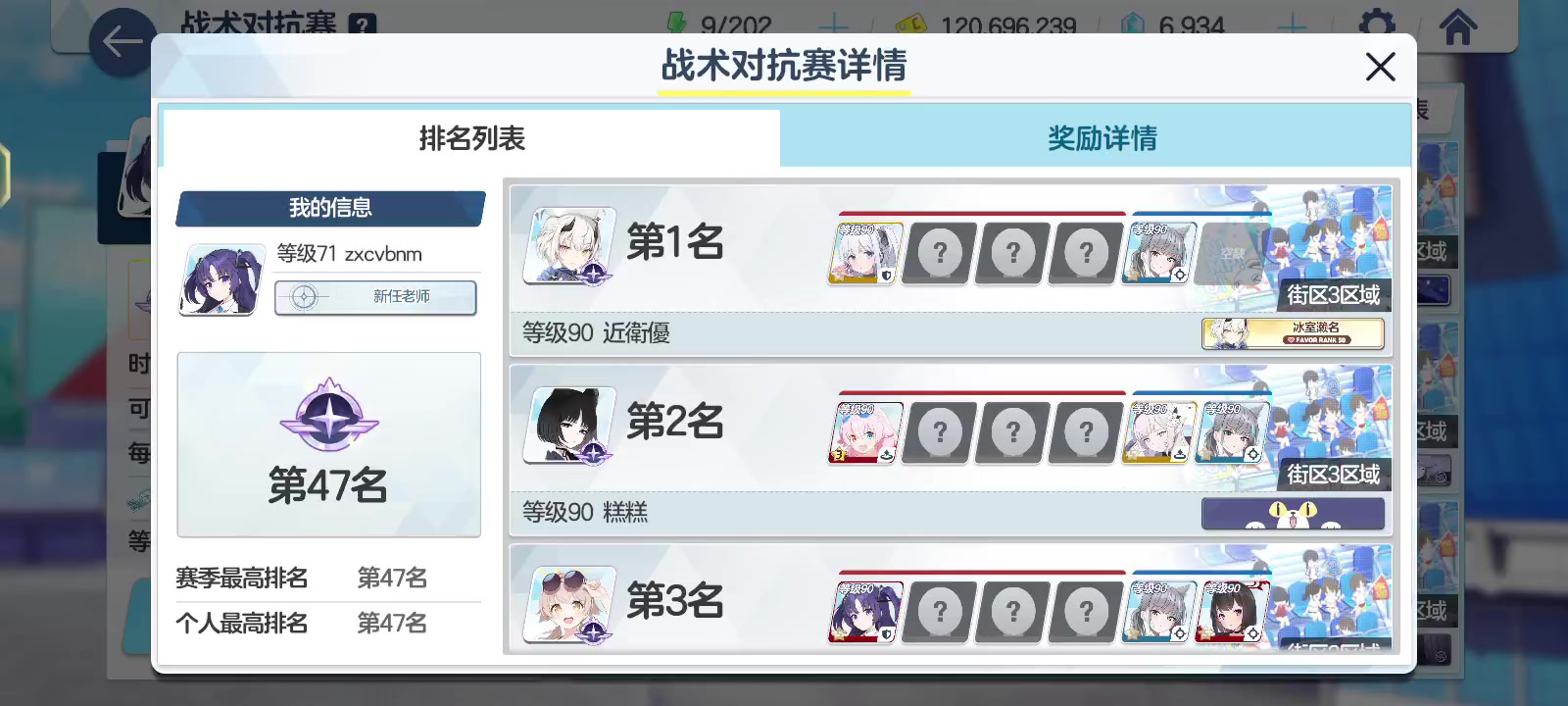
Task: Click the help question mark beside 战术对抗赛
Action: point(363,24)
